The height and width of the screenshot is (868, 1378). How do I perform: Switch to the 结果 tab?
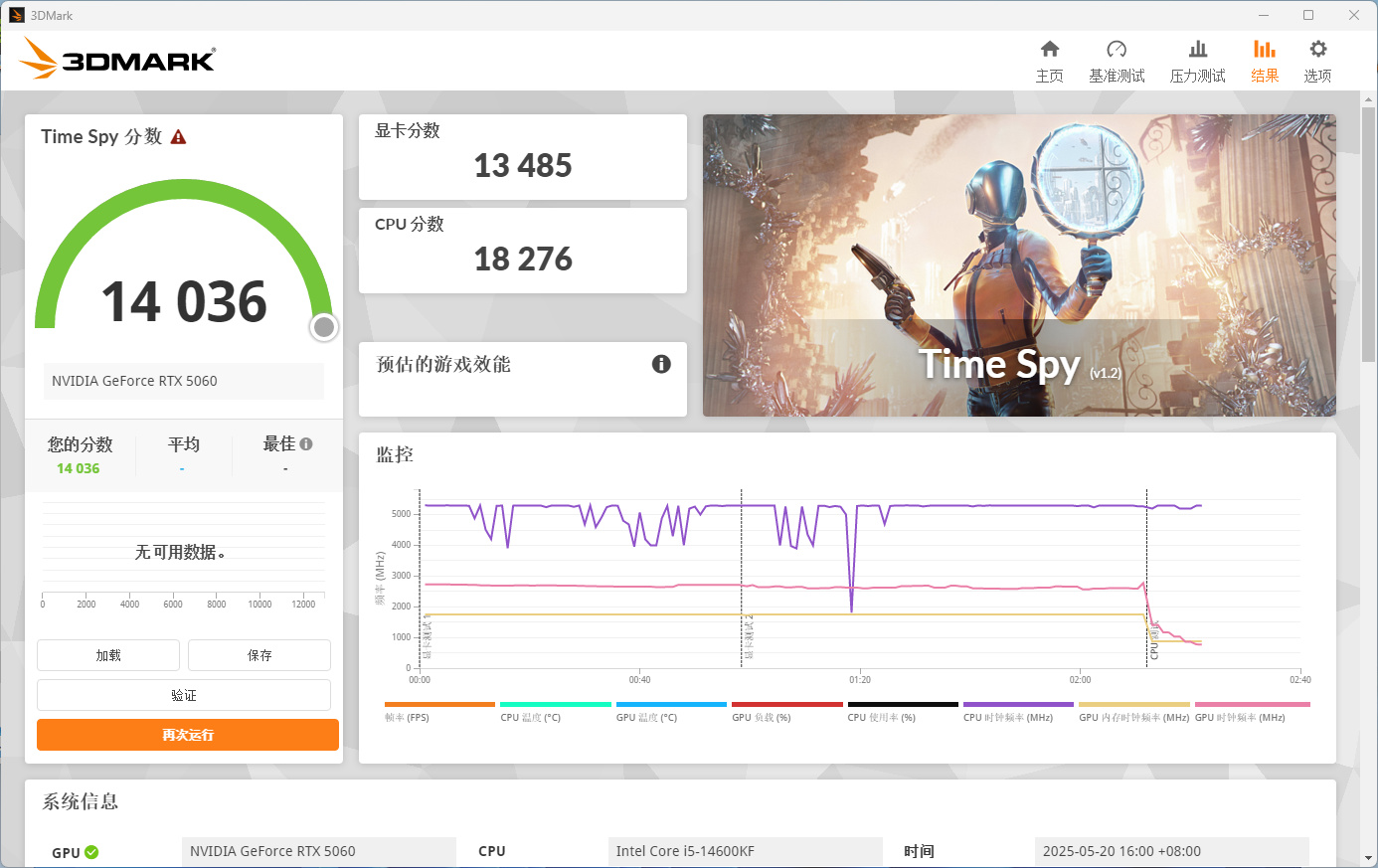pyautogui.click(x=1265, y=62)
